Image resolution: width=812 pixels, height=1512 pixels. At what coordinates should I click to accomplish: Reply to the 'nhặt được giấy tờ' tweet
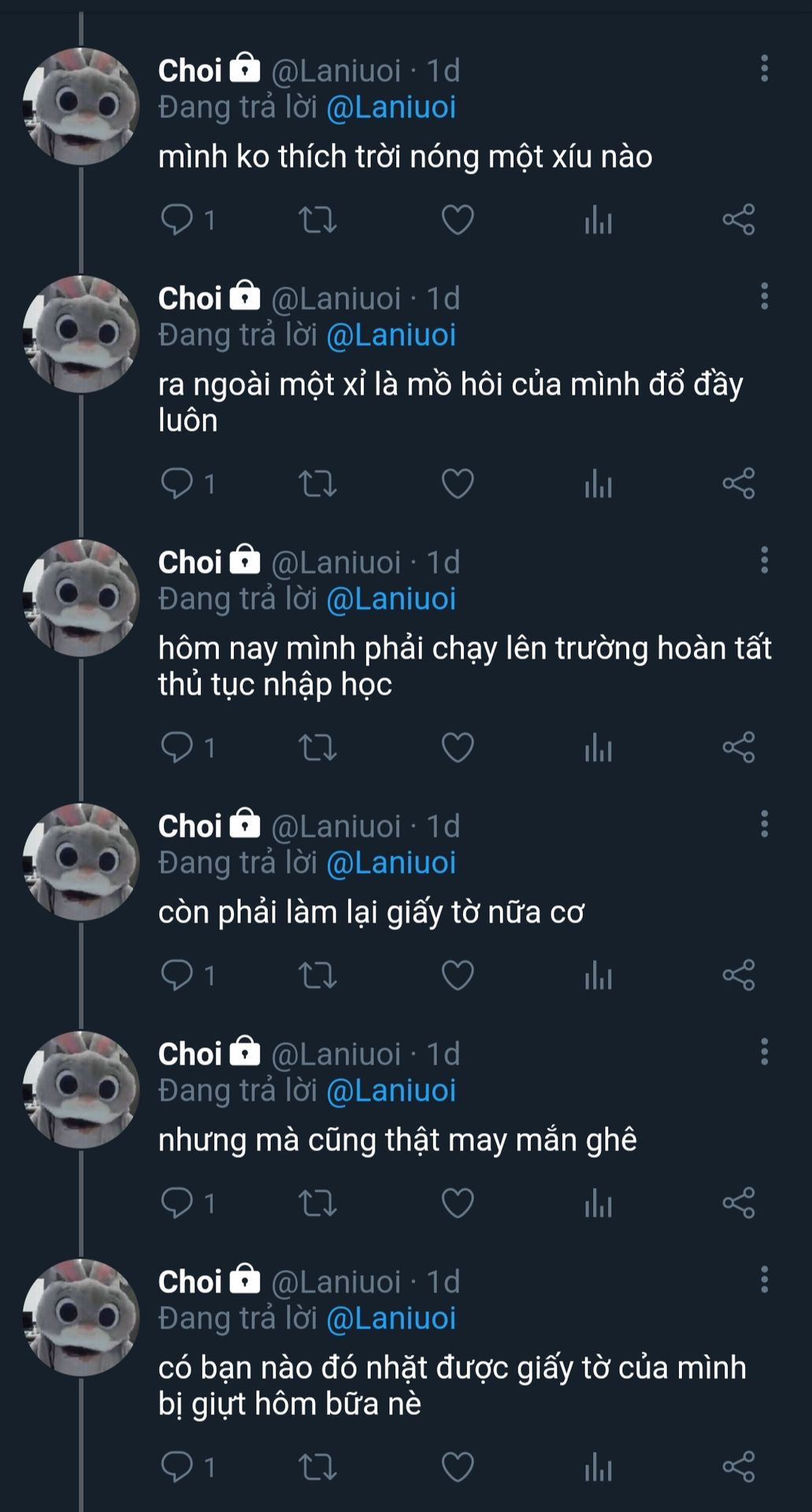[177, 1467]
